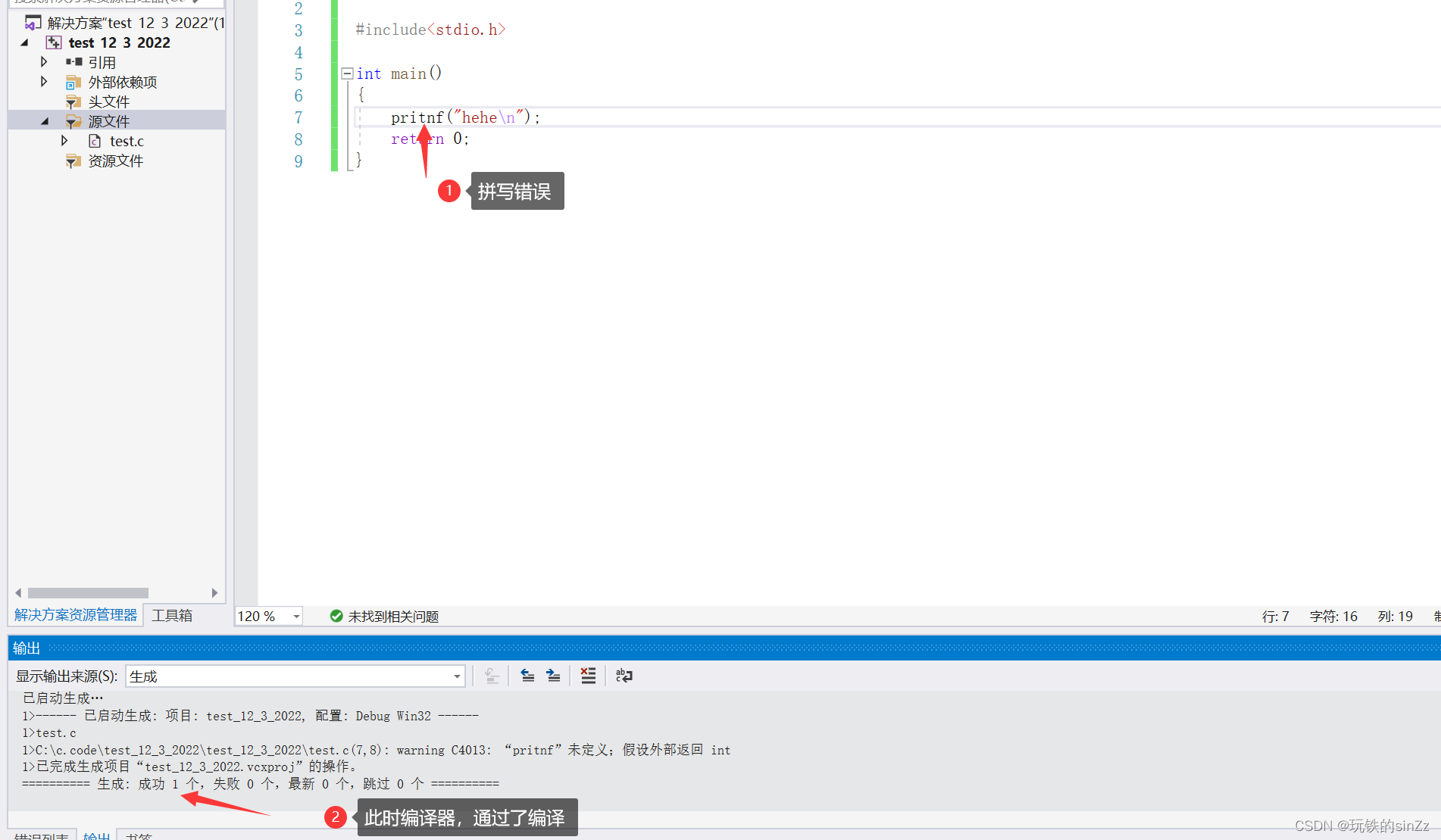This screenshot has width=1441, height=840.
Task: Click the find message in code icon
Action: [492, 676]
